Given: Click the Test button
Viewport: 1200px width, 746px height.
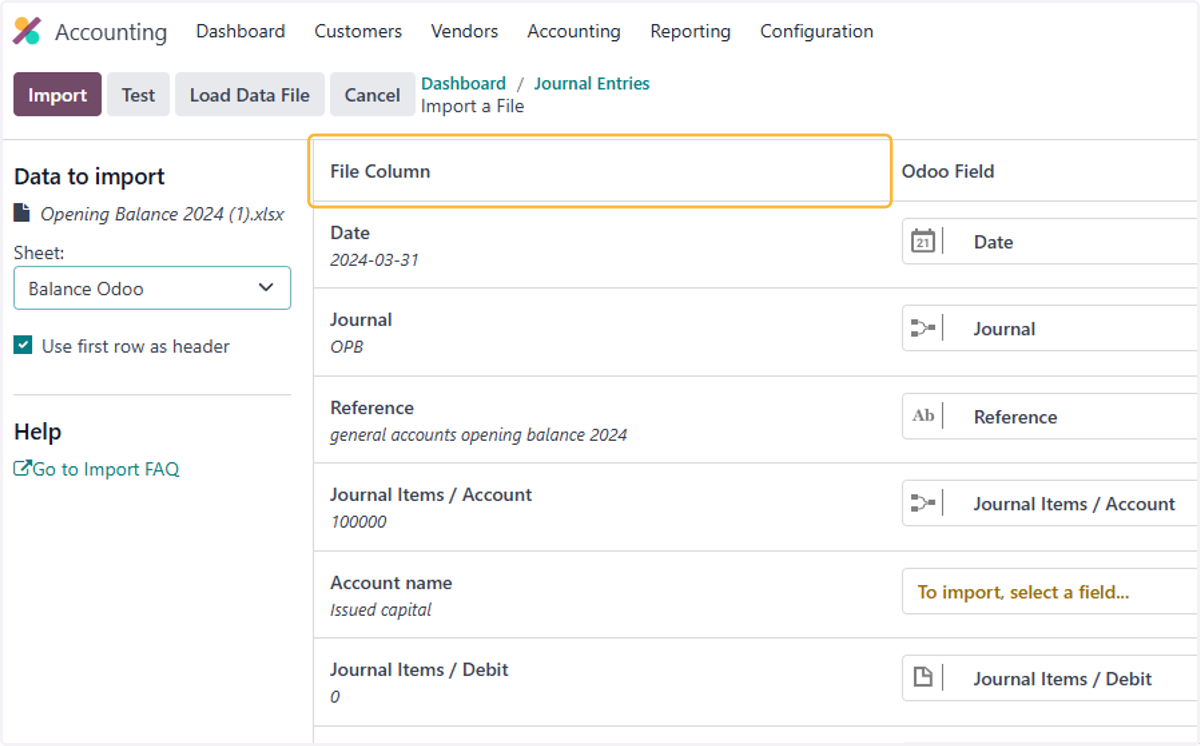Looking at the screenshot, I should pos(138,94).
